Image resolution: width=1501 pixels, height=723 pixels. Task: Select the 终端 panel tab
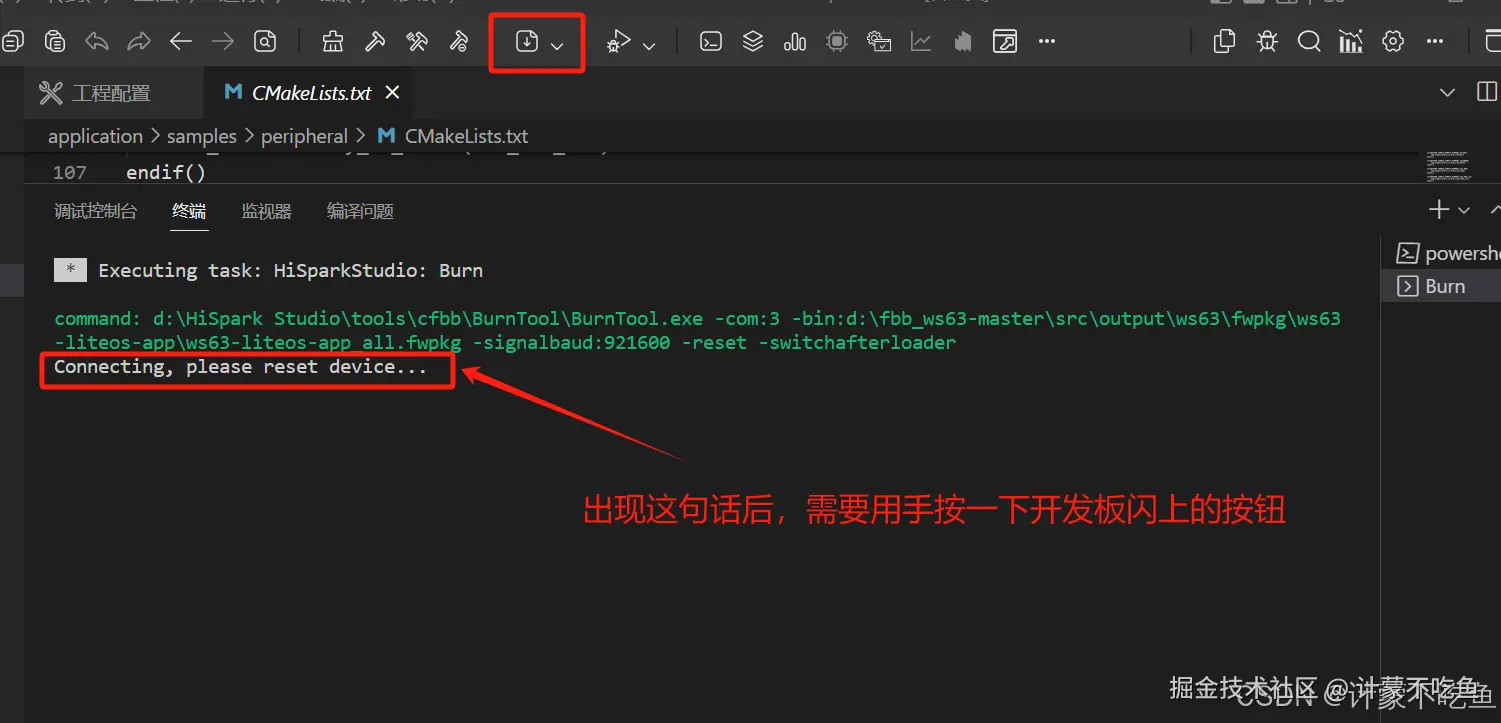pos(189,211)
